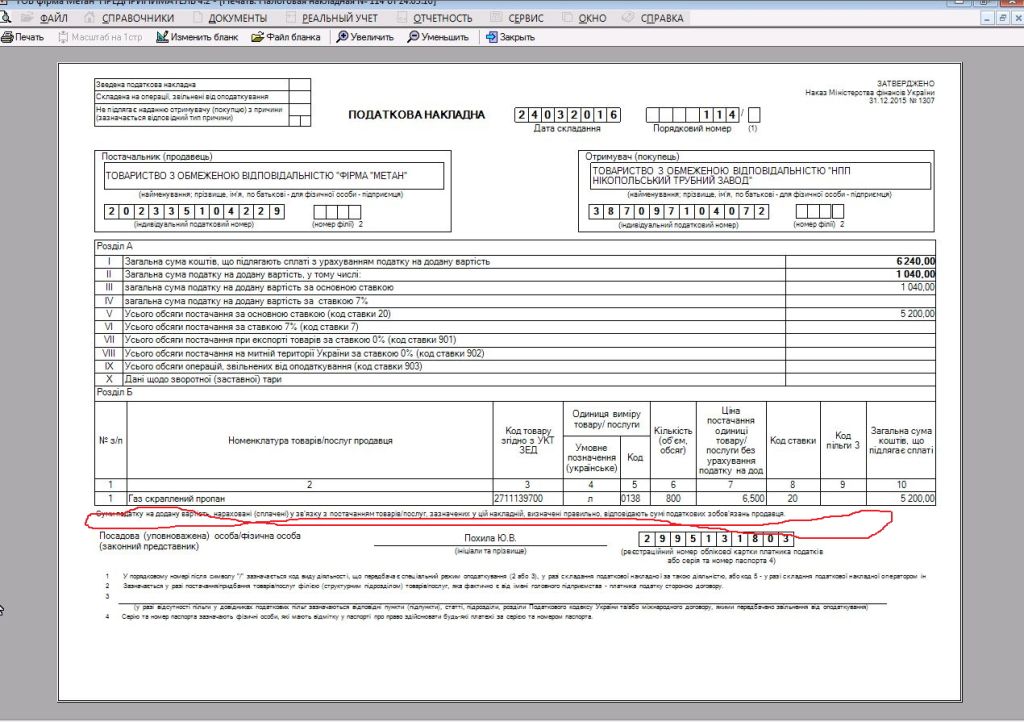Image resolution: width=1024 pixels, height=722 pixels.
Task: Click the Порядковий номер boxes showing 114
Action: [693, 115]
